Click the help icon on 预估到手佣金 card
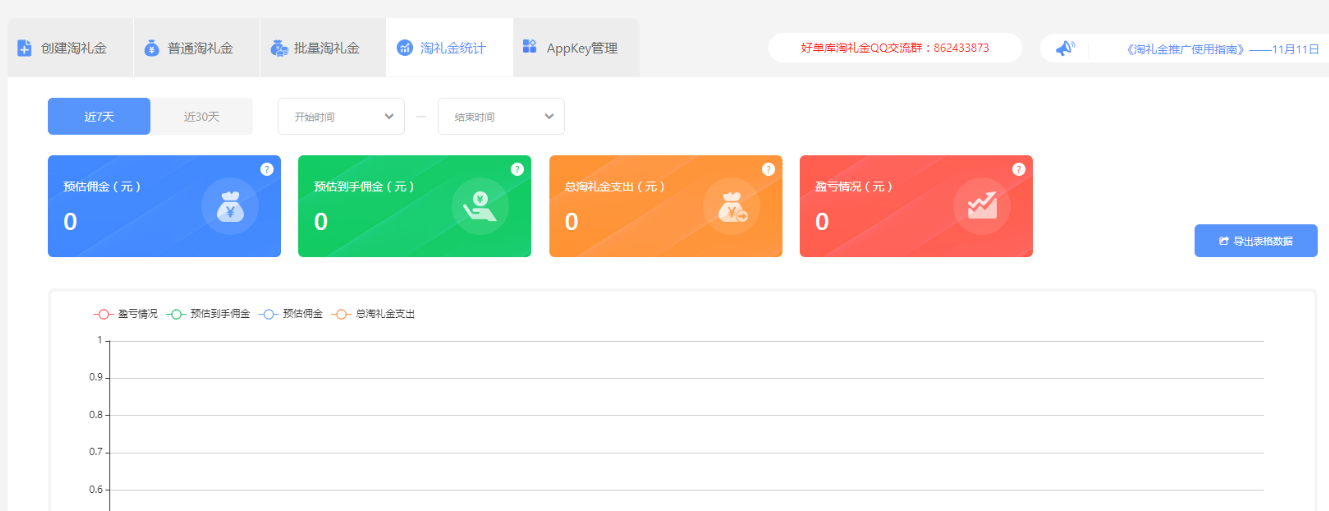The width and height of the screenshot is (1329, 511). (x=517, y=169)
